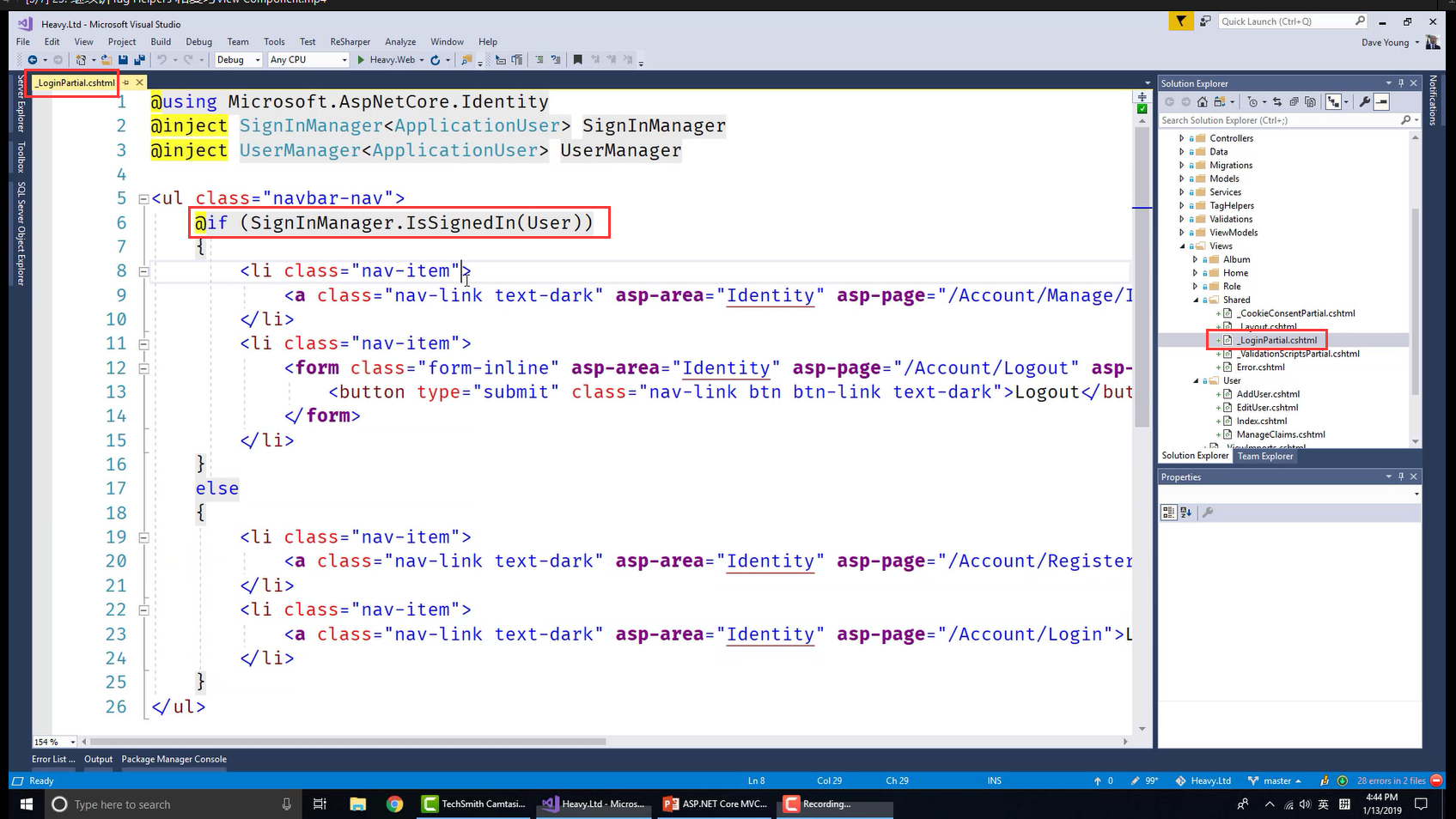The height and width of the screenshot is (819, 1456).
Task: Click Collapse All icon in Solution Explorer
Action: coord(1294,102)
